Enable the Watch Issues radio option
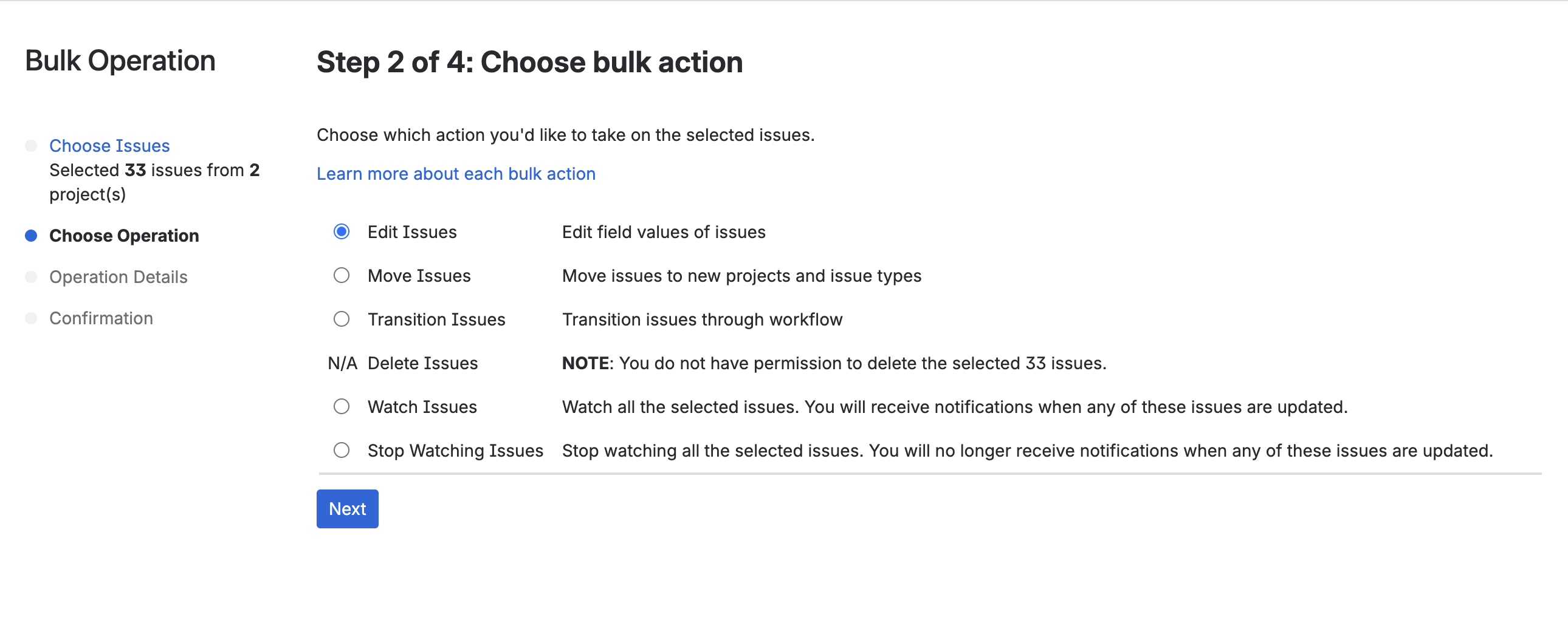1568x617 pixels. point(342,406)
